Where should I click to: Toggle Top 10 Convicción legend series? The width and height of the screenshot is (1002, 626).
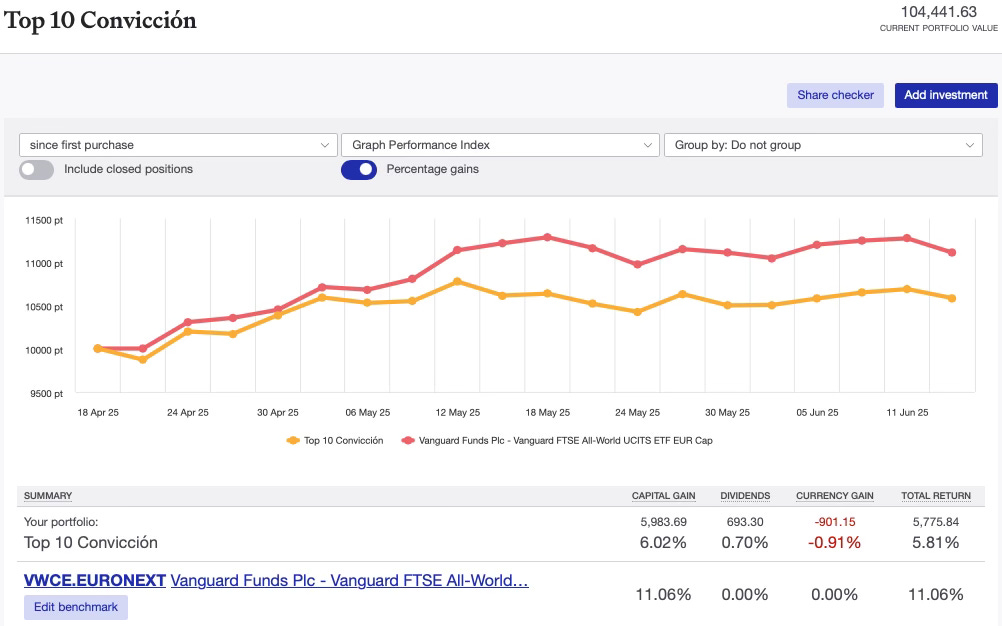335,441
